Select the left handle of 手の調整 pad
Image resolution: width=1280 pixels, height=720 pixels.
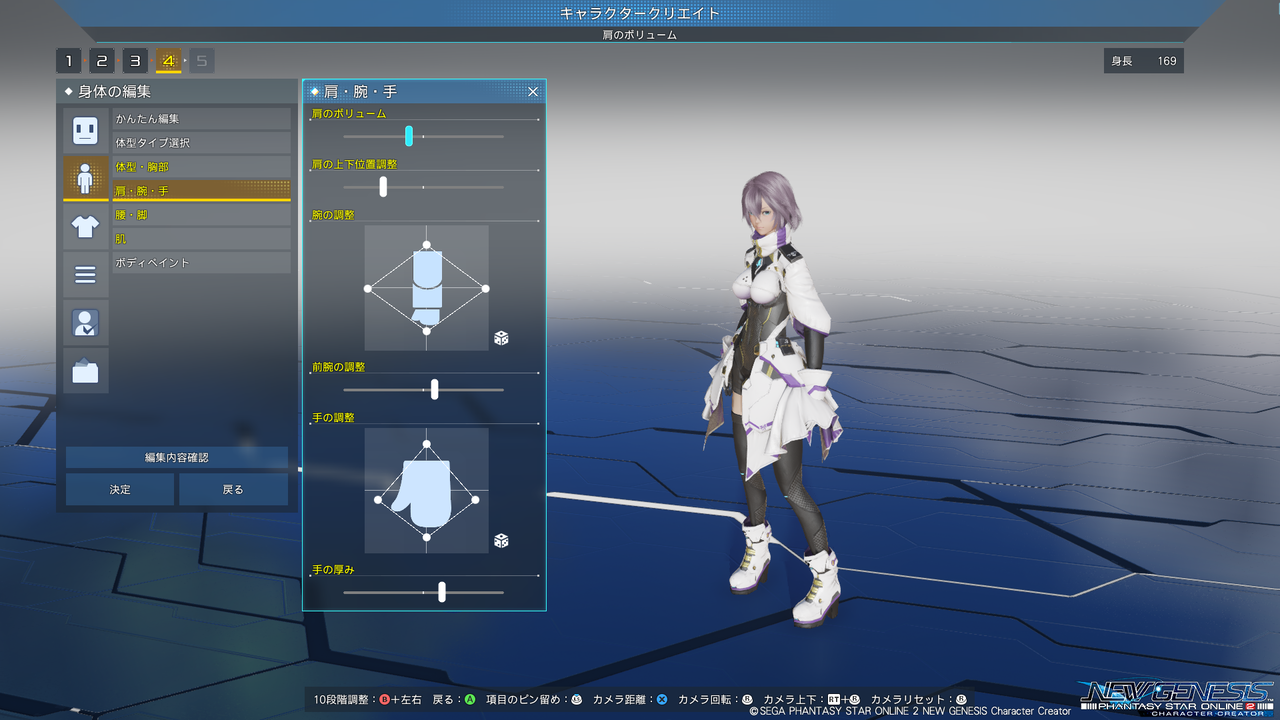(x=378, y=499)
